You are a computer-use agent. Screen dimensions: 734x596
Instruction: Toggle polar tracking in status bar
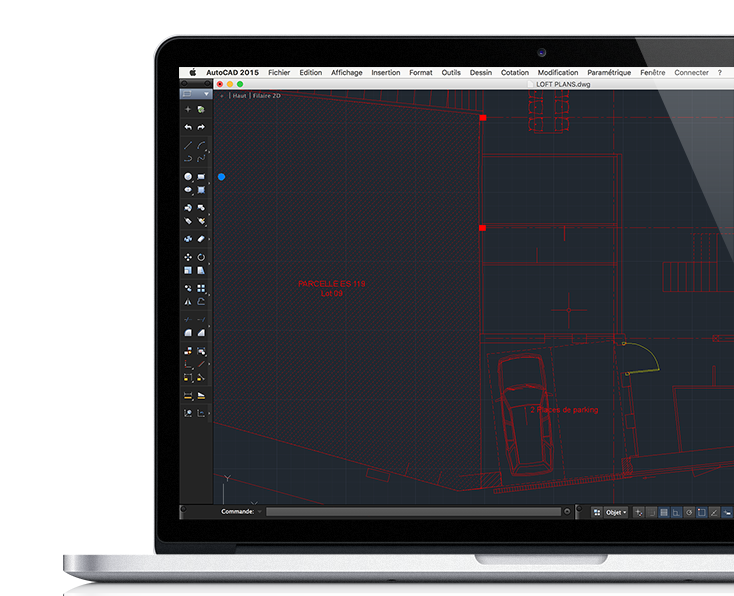(x=689, y=513)
